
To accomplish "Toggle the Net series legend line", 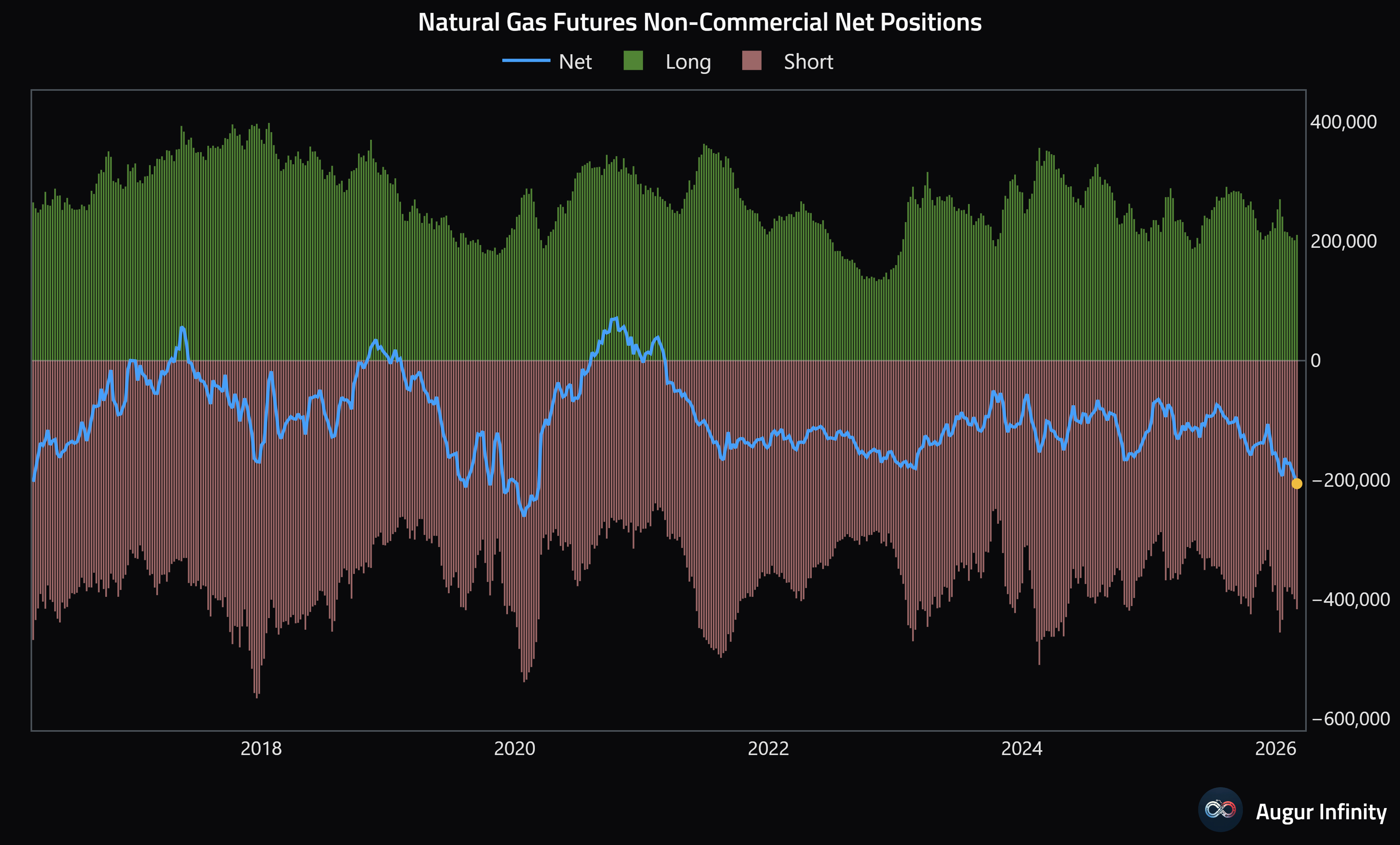I will click(526, 61).
